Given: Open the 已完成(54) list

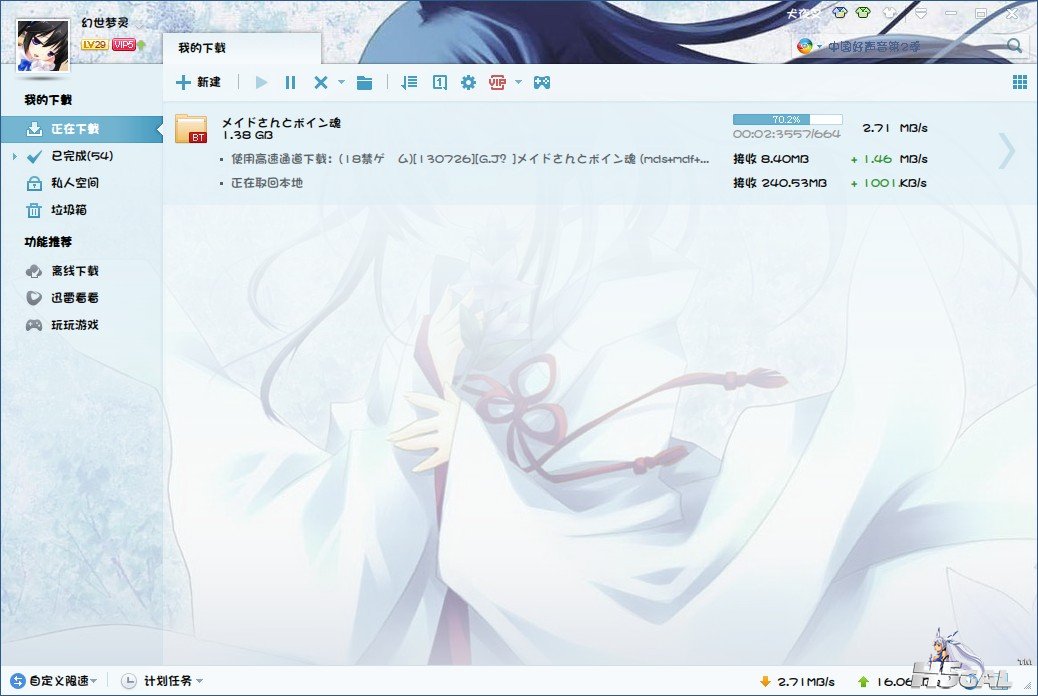Looking at the screenshot, I should 82,156.
